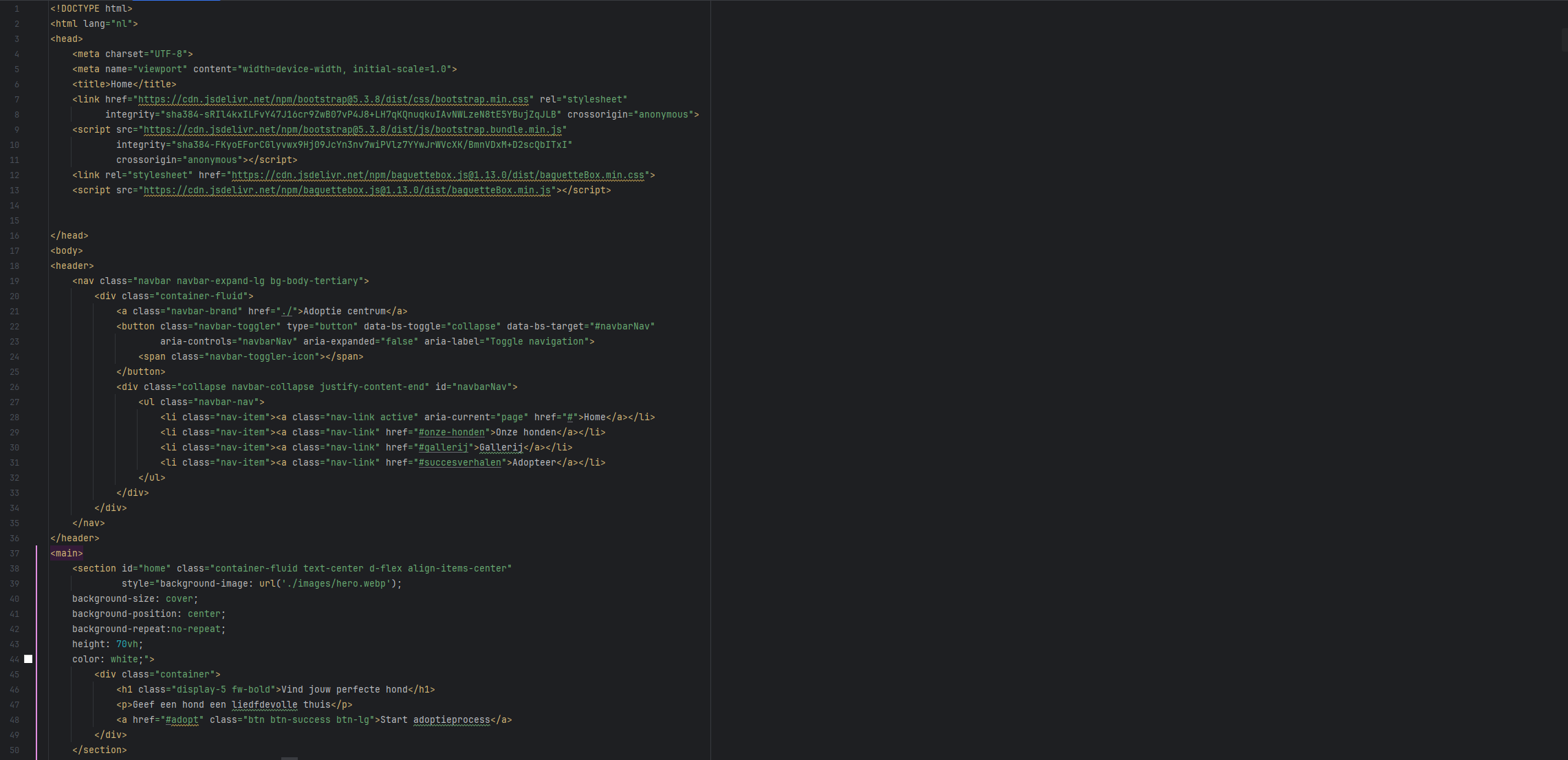Open the bootstrap.min.css CDN link
Screen dimensions: 1568x760
pos(334,100)
